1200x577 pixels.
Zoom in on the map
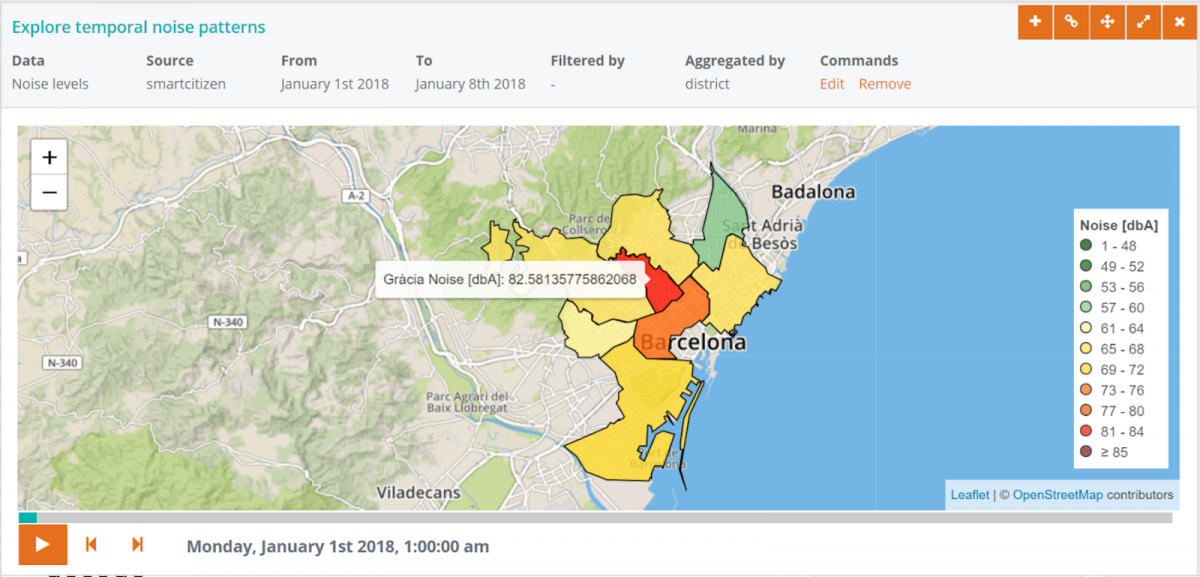49,158
